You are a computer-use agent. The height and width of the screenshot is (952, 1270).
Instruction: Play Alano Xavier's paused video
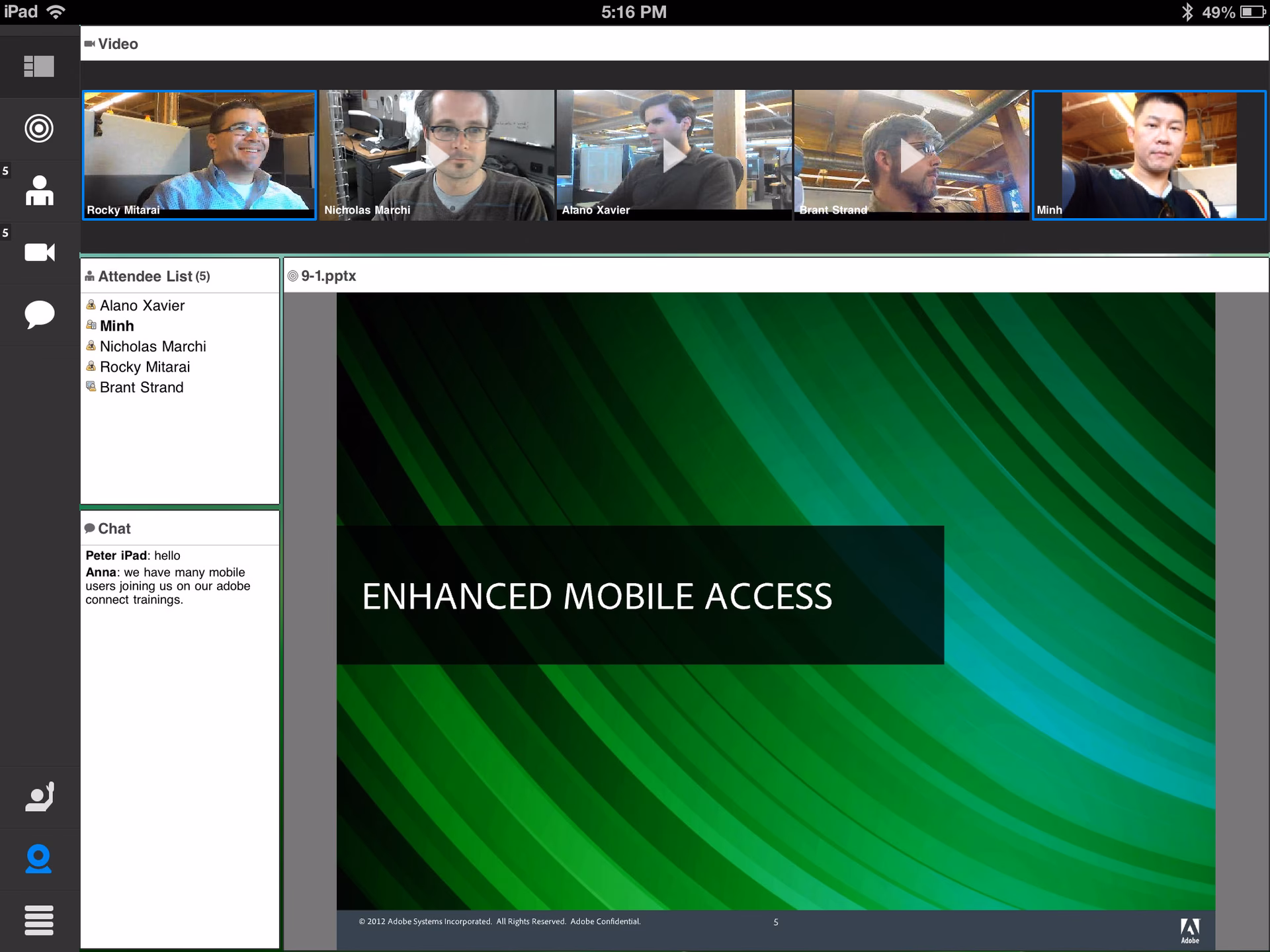pos(674,155)
